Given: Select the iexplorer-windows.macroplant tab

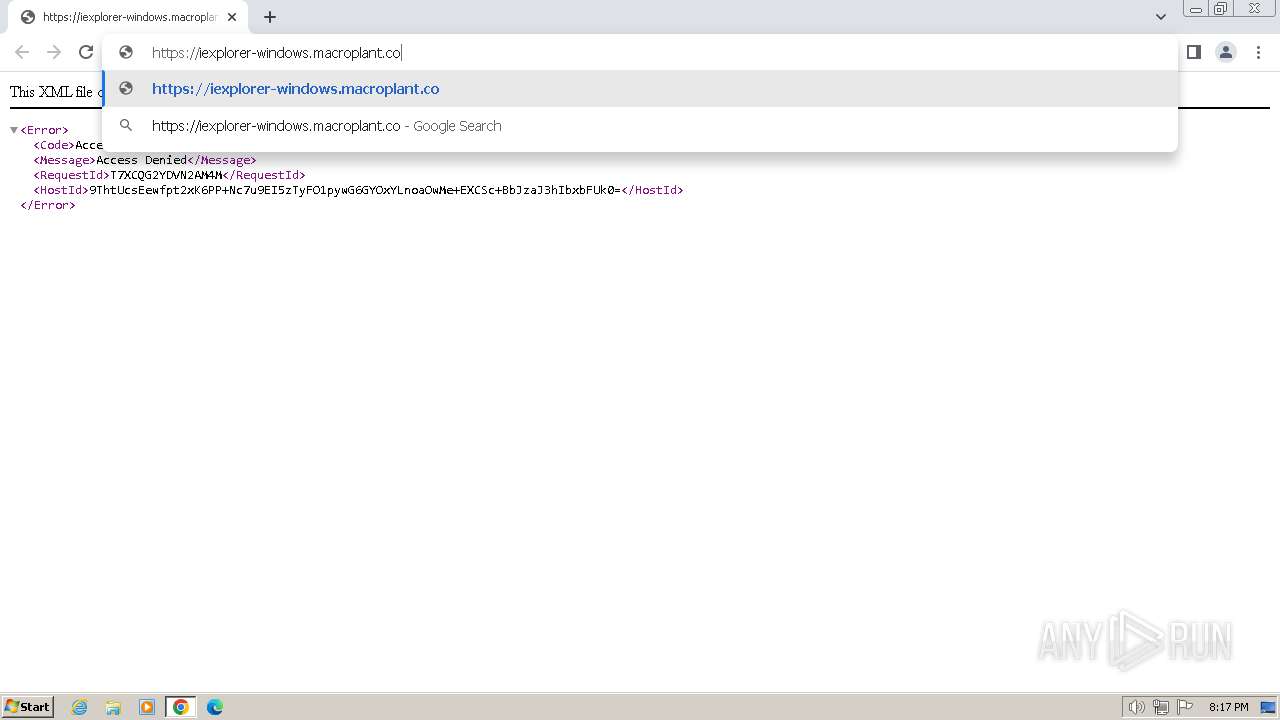Looking at the screenshot, I should coord(128,17).
